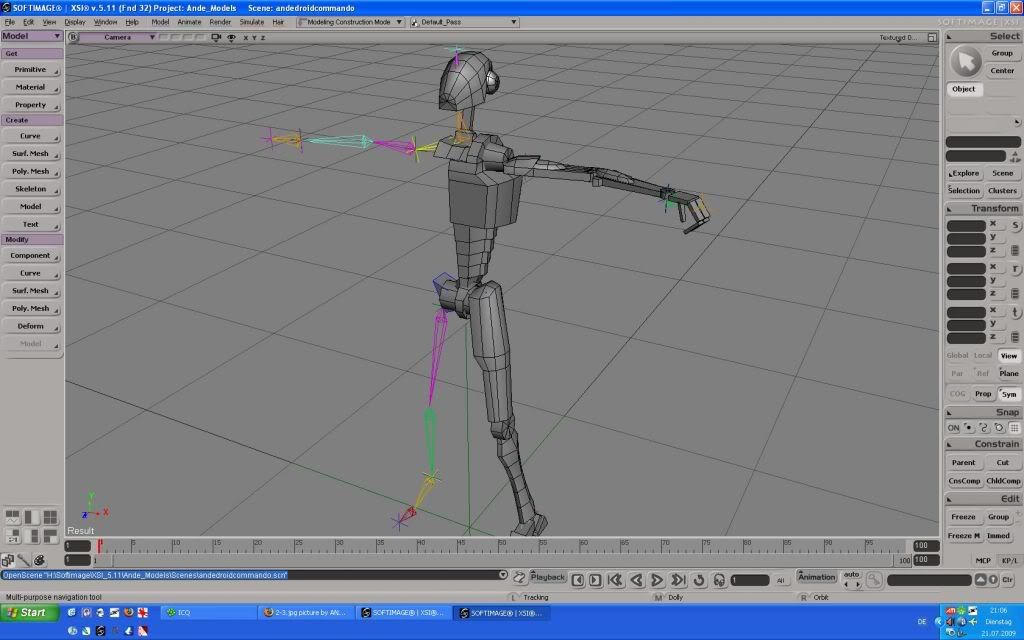This screenshot has width=1024, height=640.
Task: Enable View transform mode
Action: (x=1009, y=356)
